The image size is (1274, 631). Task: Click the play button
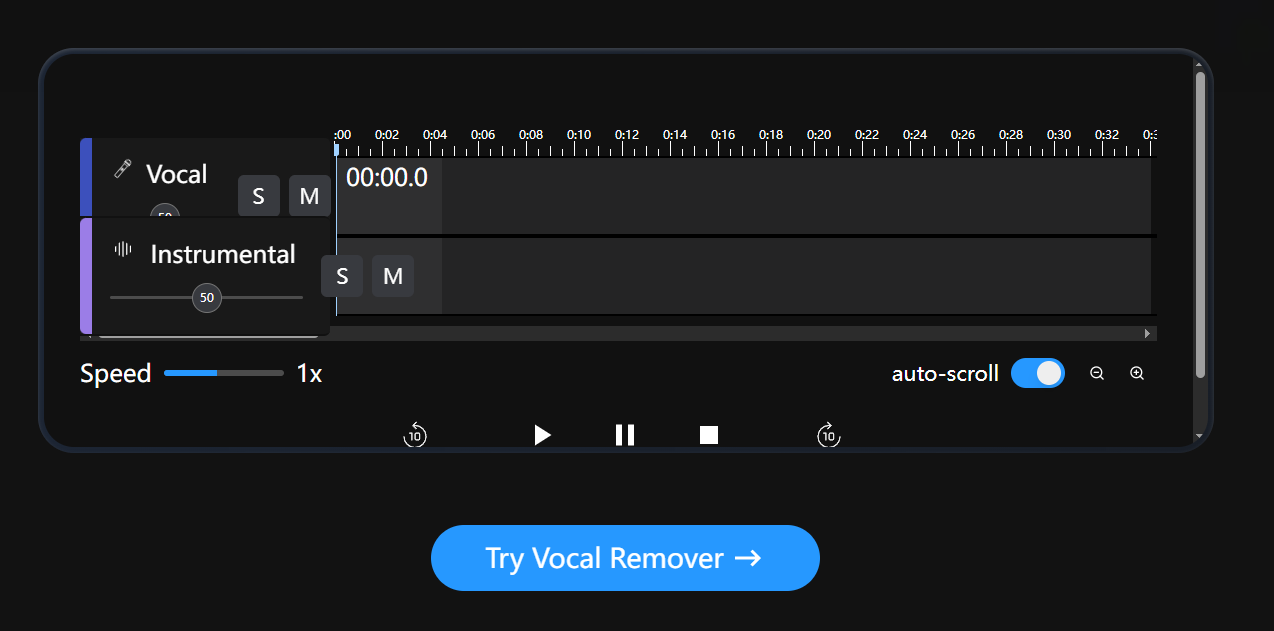542,435
